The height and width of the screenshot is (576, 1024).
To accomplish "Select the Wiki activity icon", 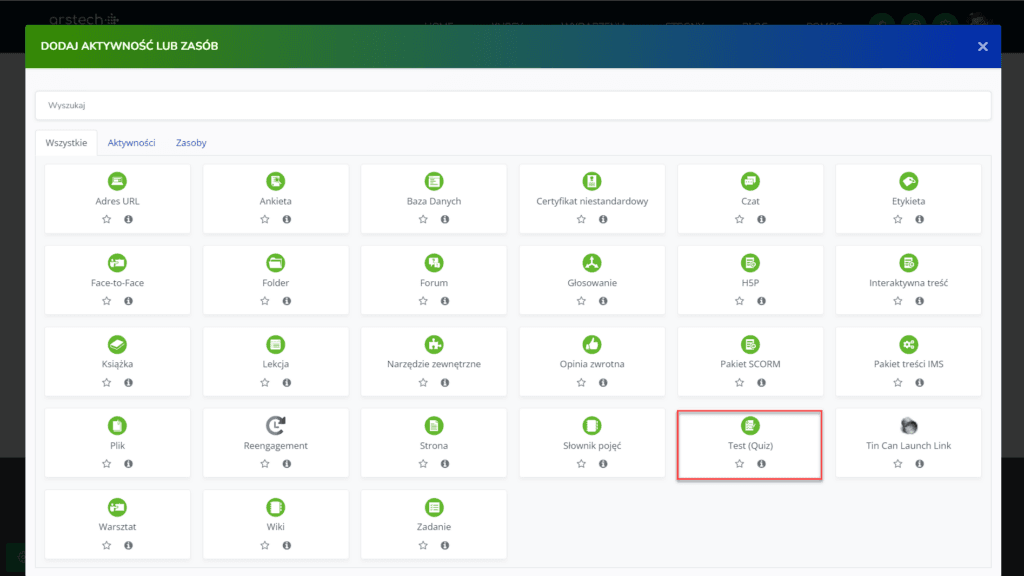I will tap(276, 507).
